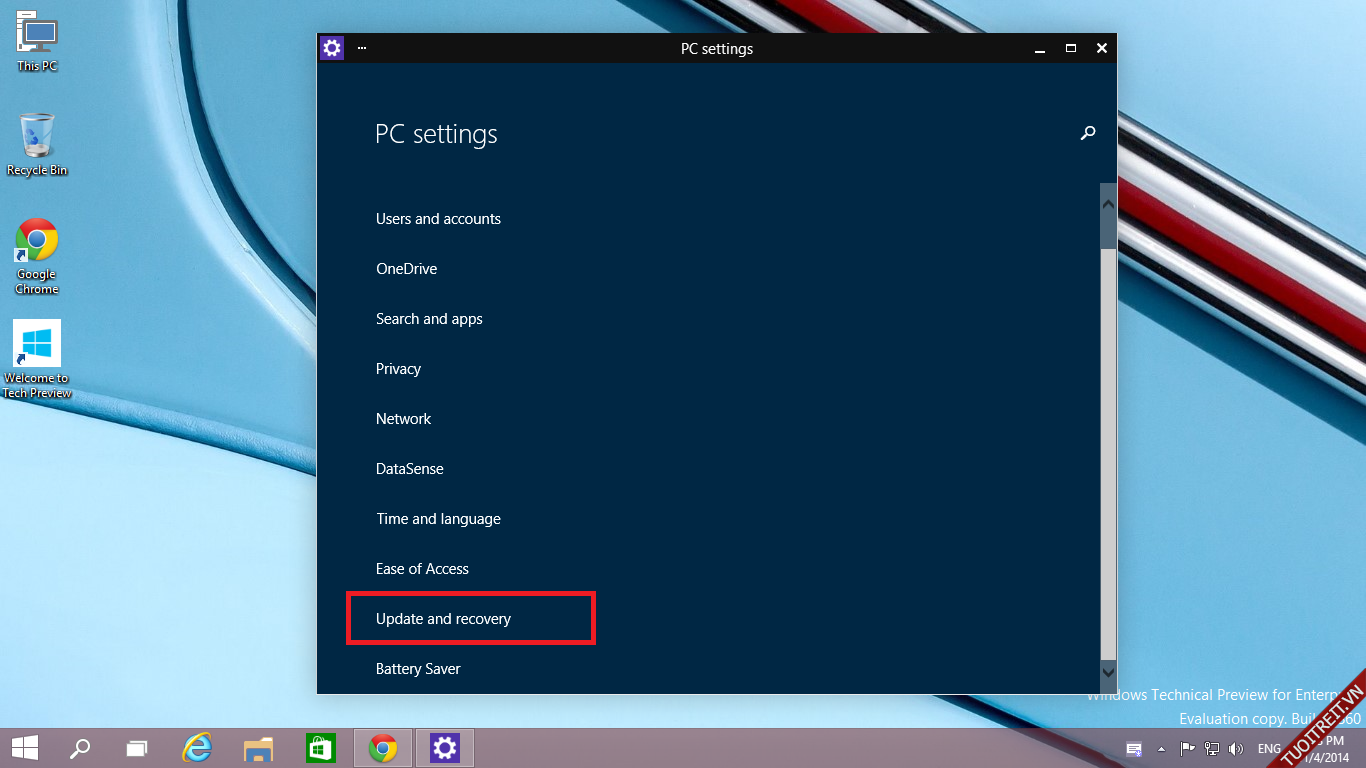Viewport: 1366px width, 768px height.
Task: Open the PC settings gear icon menu
Action: (332, 48)
